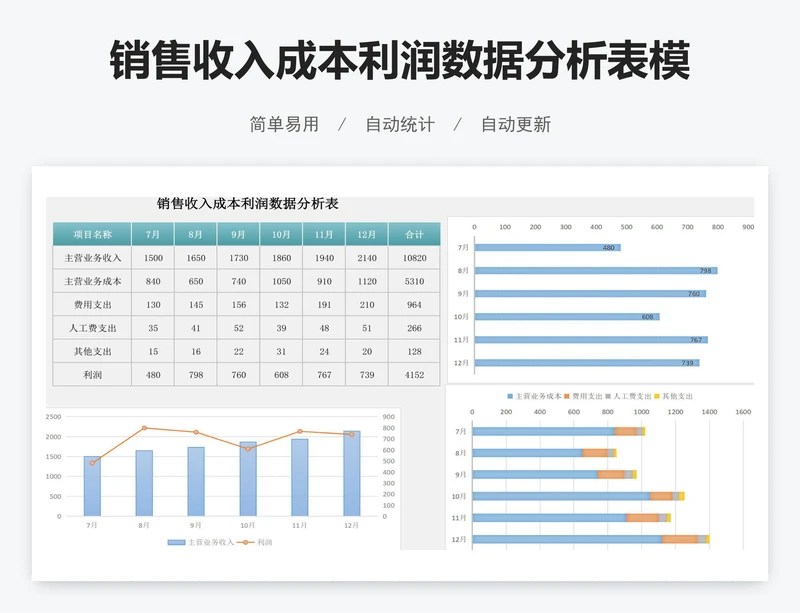The height and width of the screenshot is (613, 800).
Task: Click the 主营业务成本 legend entry above the stacked chart
Action: coord(534,396)
